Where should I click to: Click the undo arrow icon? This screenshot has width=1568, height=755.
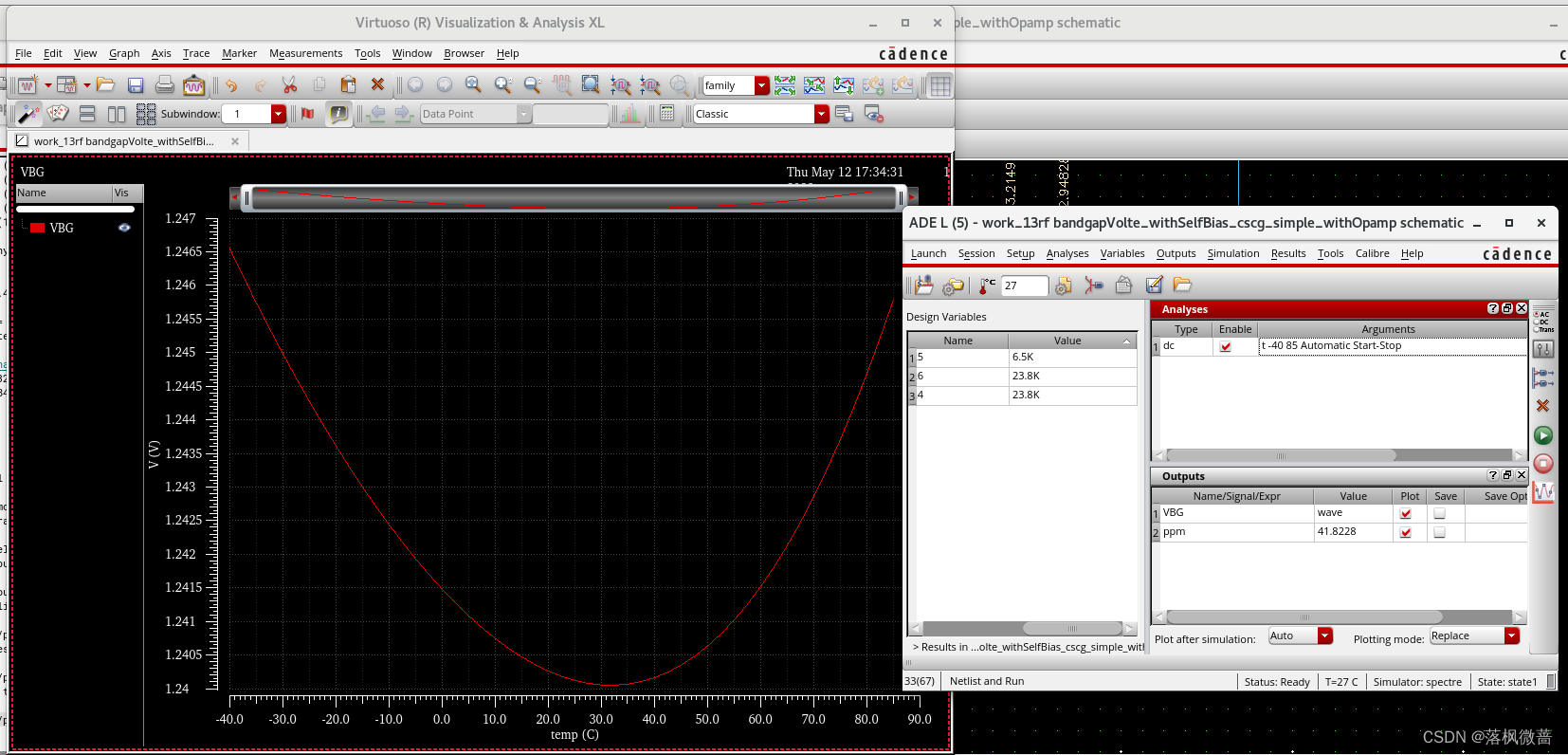tap(231, 85)
